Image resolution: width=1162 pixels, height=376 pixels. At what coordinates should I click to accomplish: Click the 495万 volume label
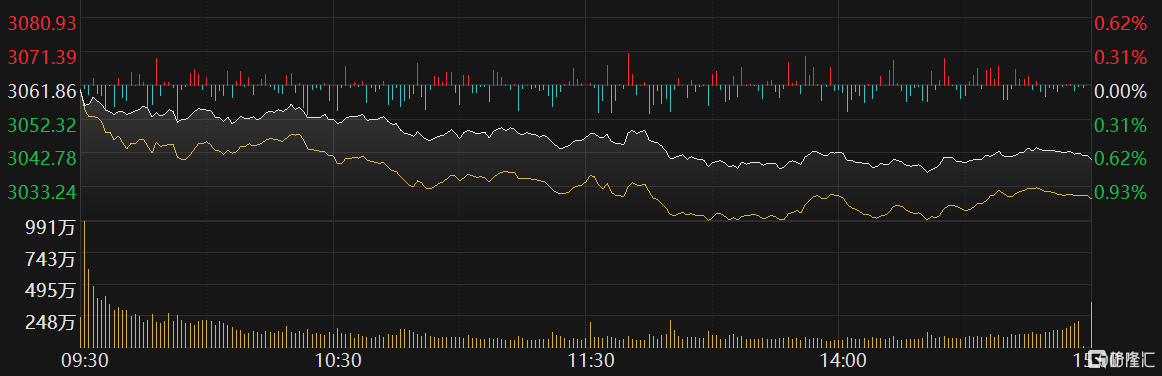coord(51,291)
